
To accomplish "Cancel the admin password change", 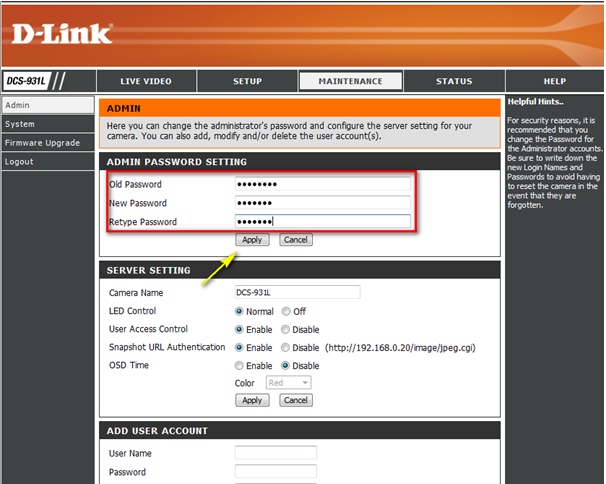I will click(x=295, y=240).
